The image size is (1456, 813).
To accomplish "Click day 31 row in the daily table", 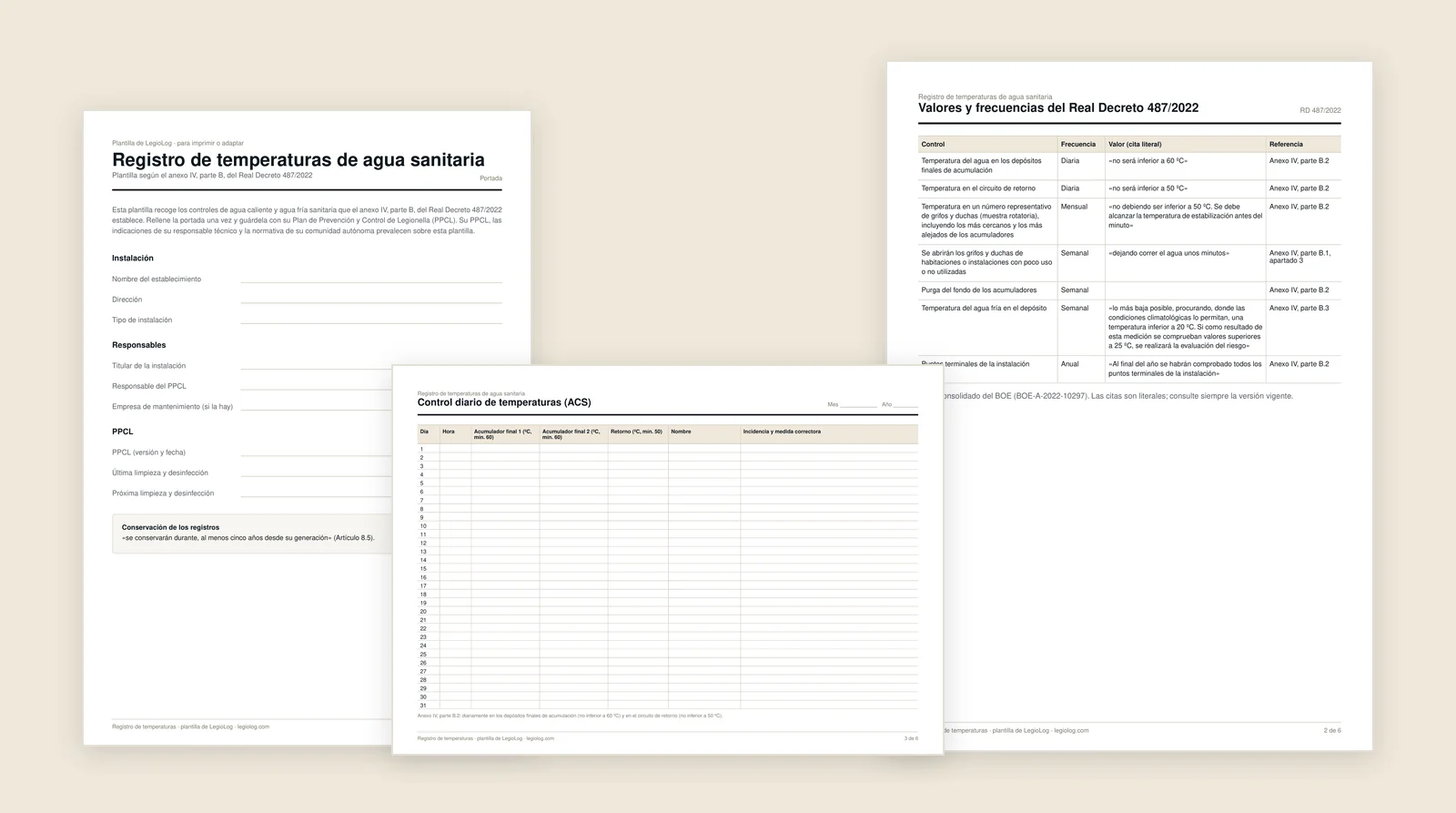I will coord(668,706).
